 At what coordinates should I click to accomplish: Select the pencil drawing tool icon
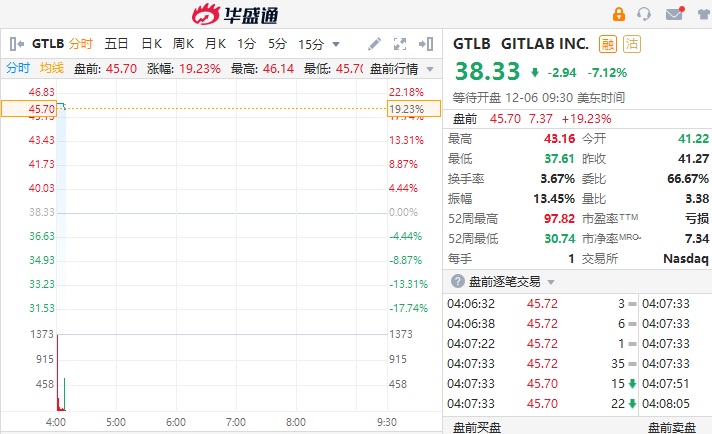tap(375, 44)
